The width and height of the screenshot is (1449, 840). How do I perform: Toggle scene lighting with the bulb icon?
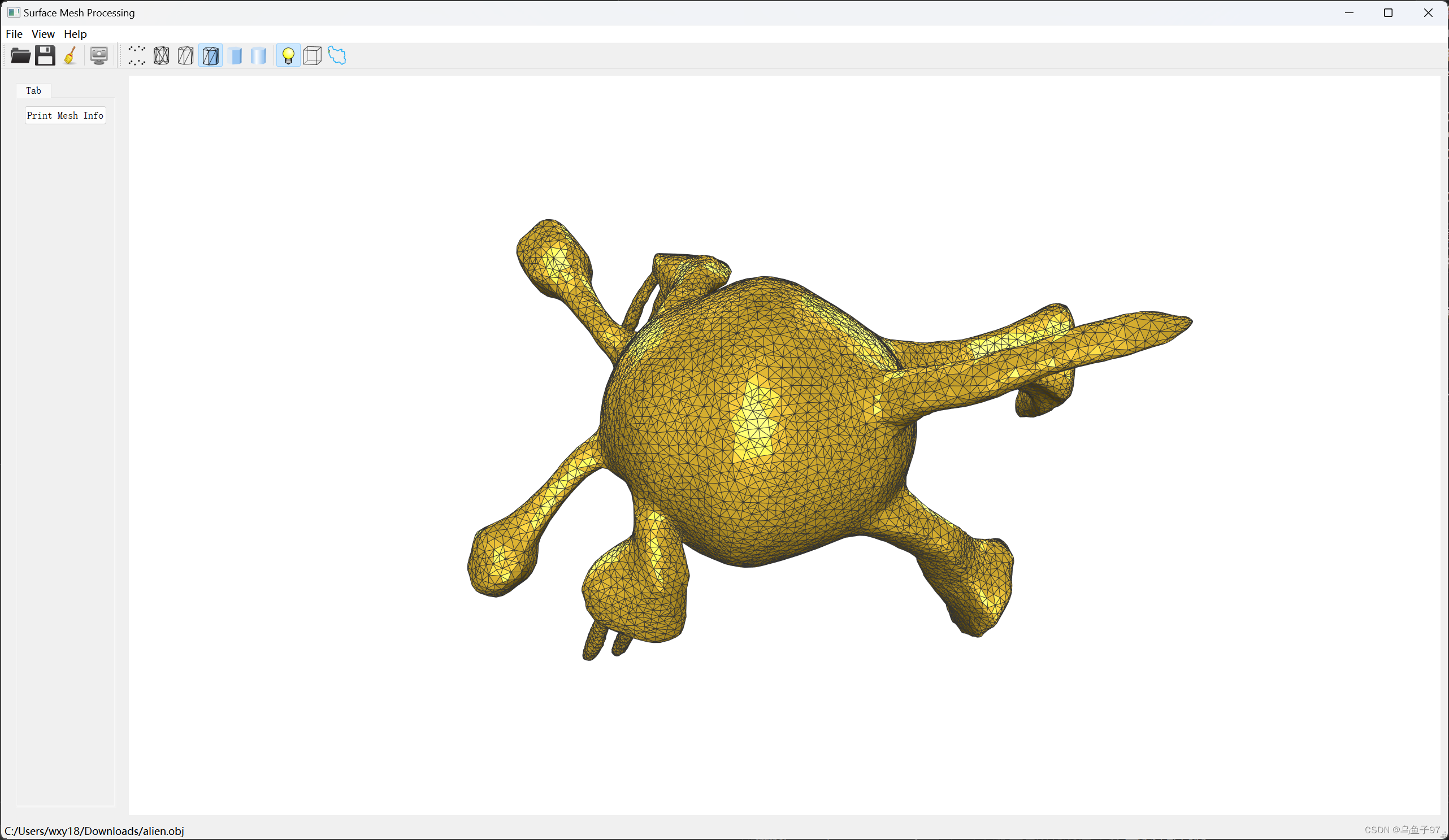[x=288, y=55]
